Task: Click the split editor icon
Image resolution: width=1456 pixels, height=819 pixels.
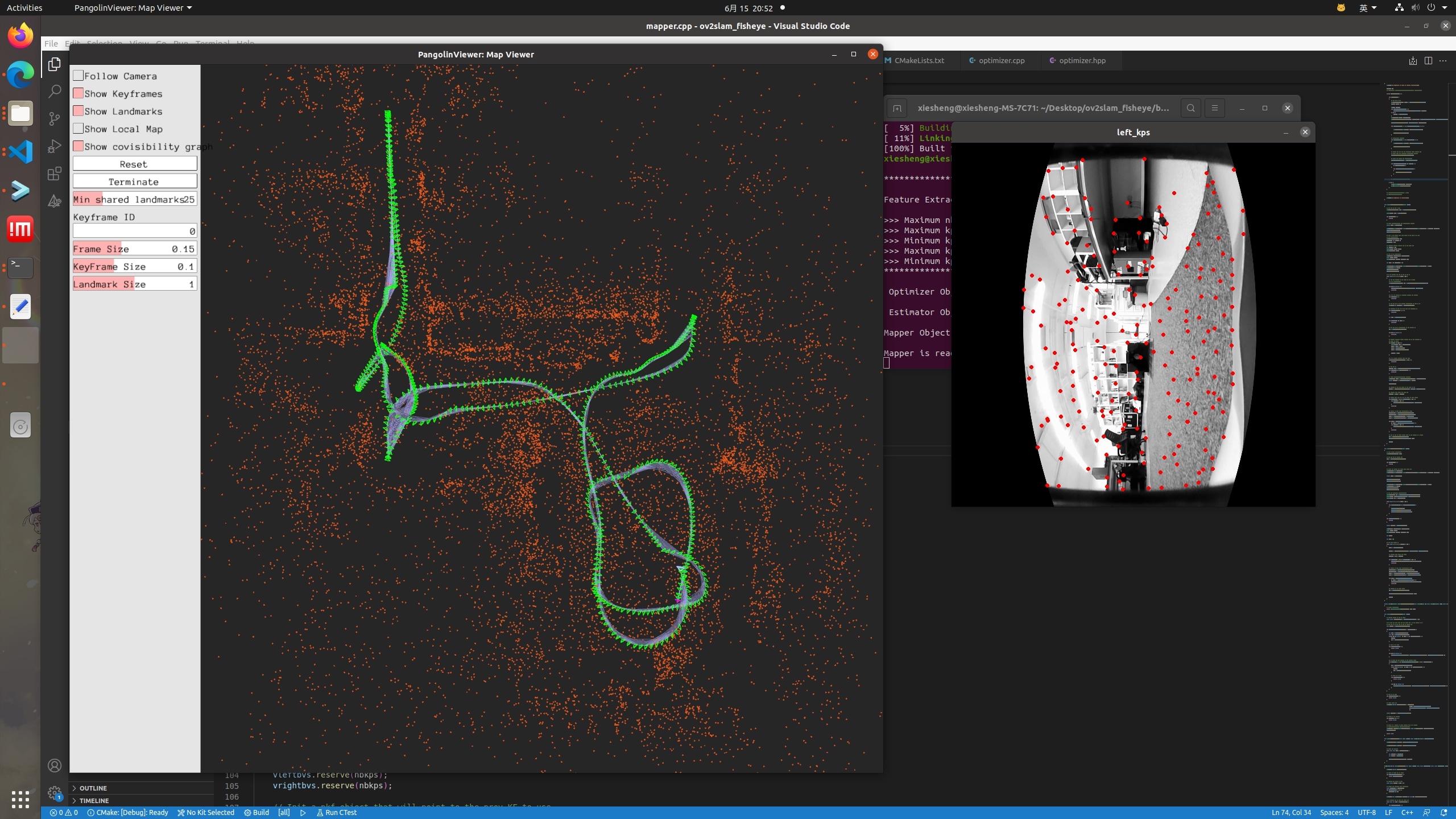Action: coord(1428,61)
